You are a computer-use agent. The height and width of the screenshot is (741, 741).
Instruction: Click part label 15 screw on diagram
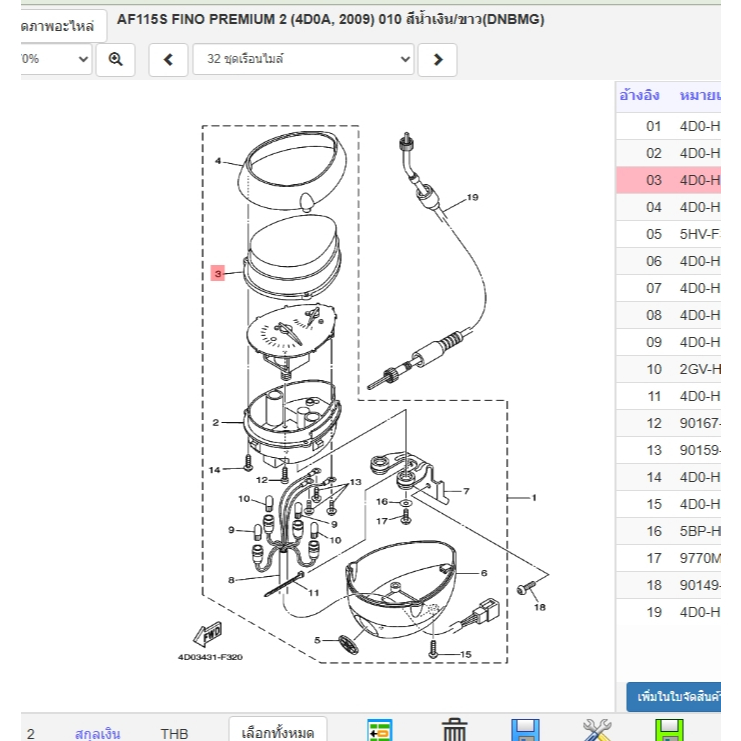pos(466,655)
